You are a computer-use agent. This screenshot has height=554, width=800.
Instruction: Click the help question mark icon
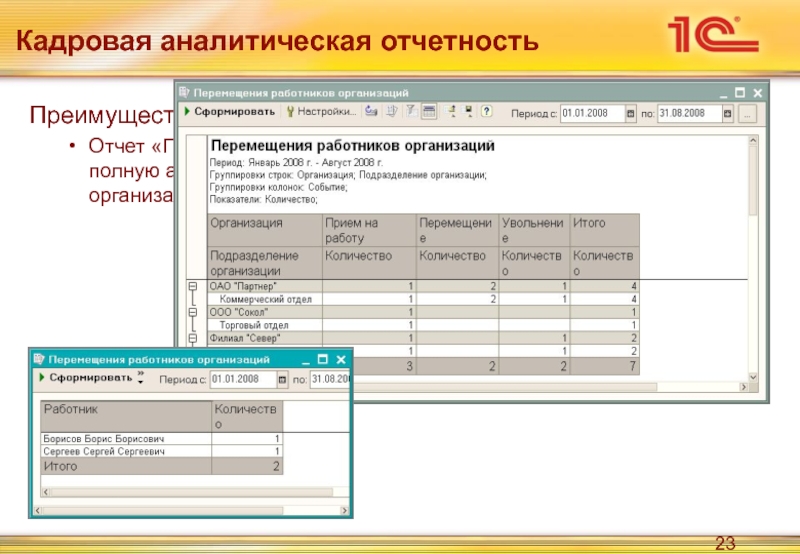(x=487, y=111)
